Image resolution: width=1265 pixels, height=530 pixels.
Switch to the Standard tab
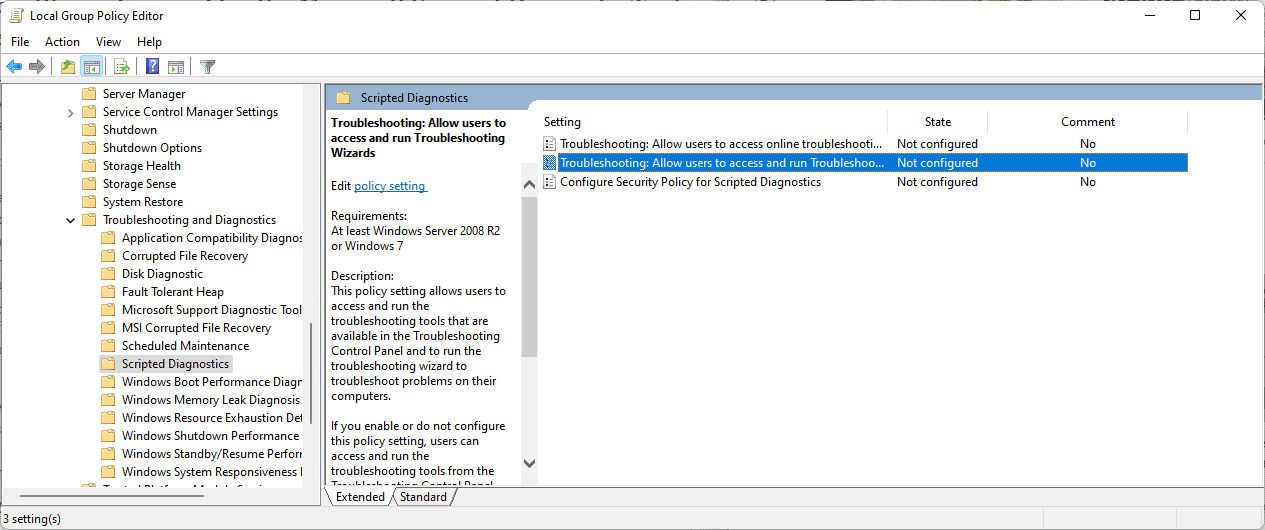423,497
